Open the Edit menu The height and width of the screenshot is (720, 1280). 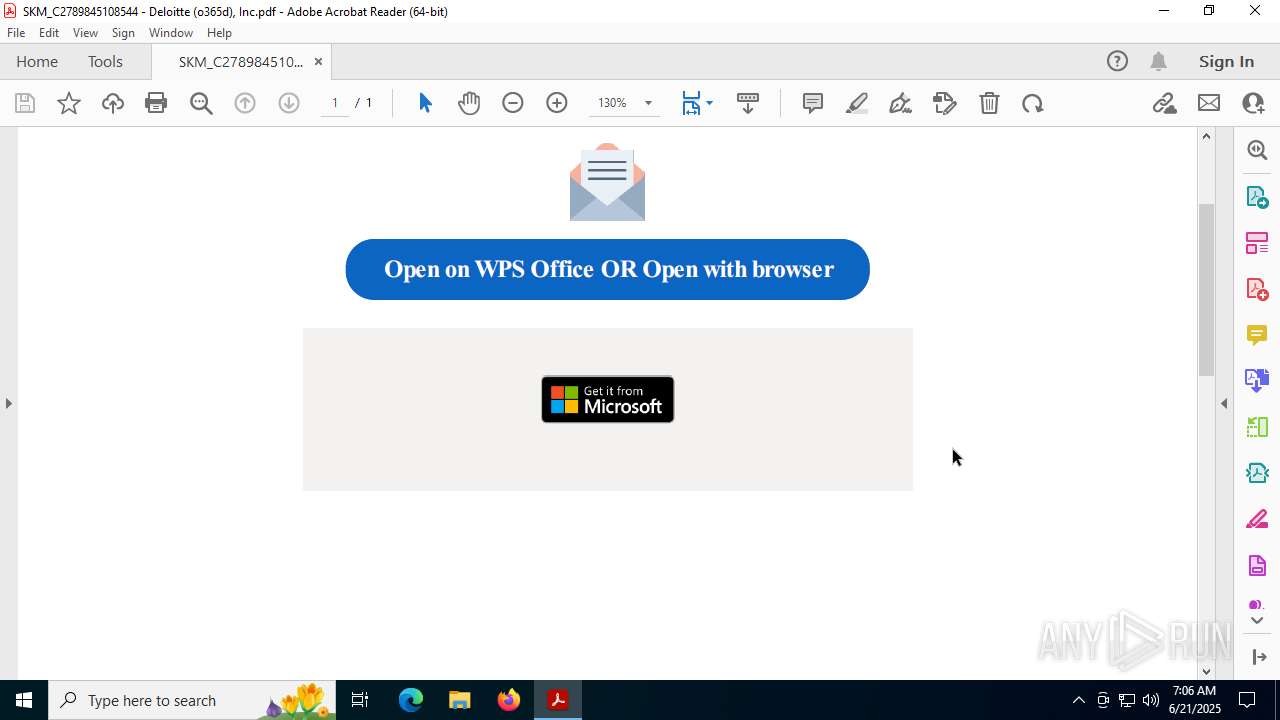coord(49,33)
